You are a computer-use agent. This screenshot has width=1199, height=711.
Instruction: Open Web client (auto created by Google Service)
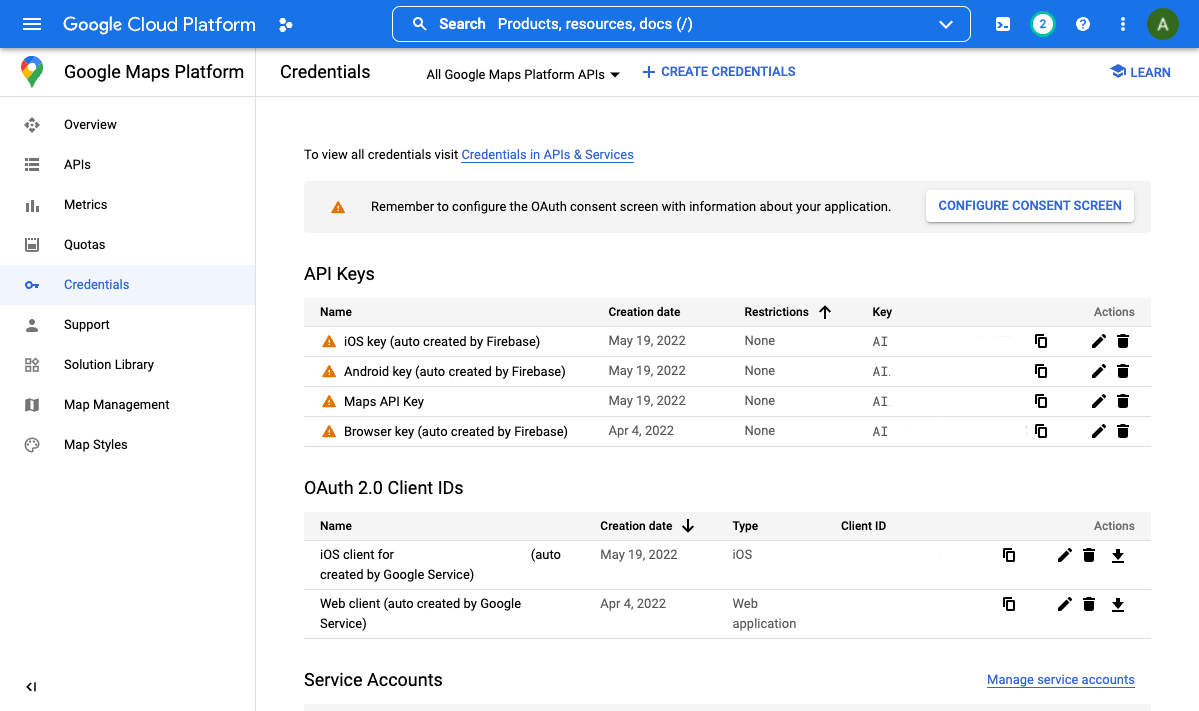[x=420, y=613]
